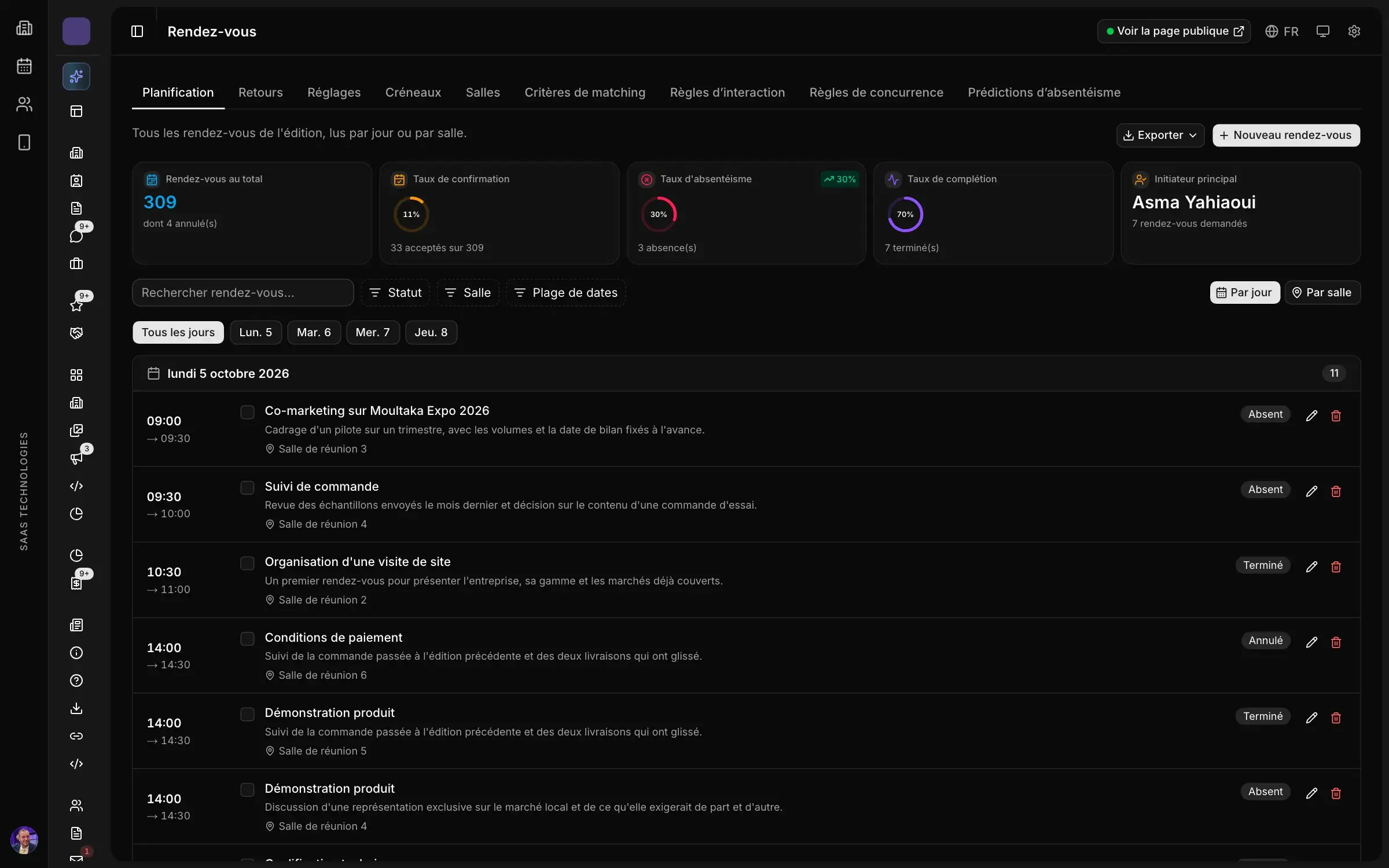Check the Démonstration produit Salle de réunion 5 checkbox
The image size is (1389, 868).
tap(247, 715)
